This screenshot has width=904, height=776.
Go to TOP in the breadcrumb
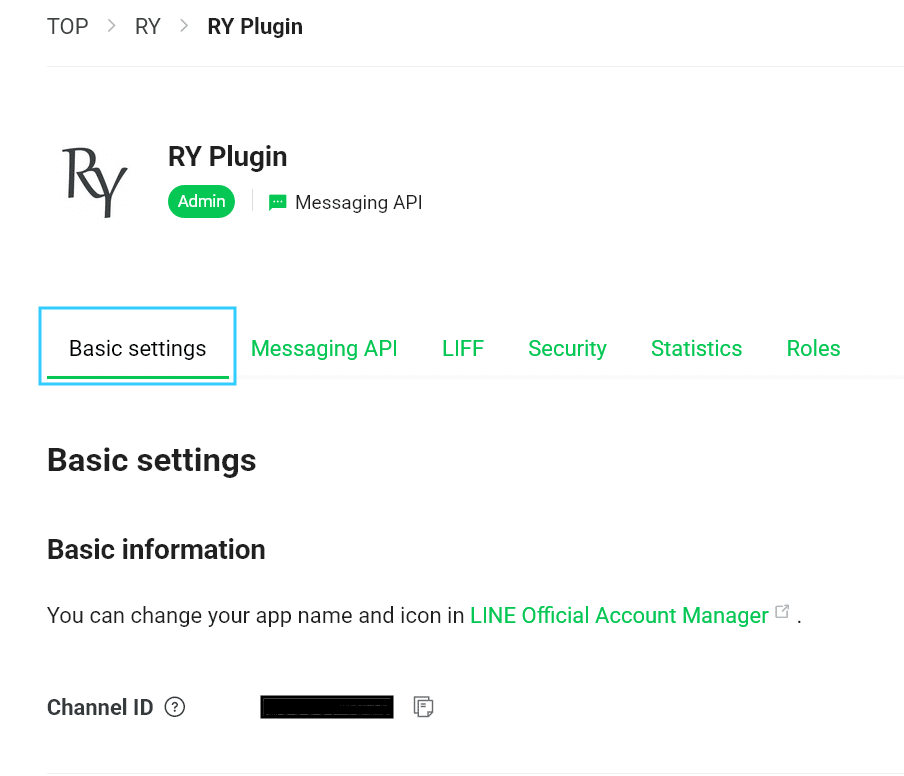click(x=68, y=26)
